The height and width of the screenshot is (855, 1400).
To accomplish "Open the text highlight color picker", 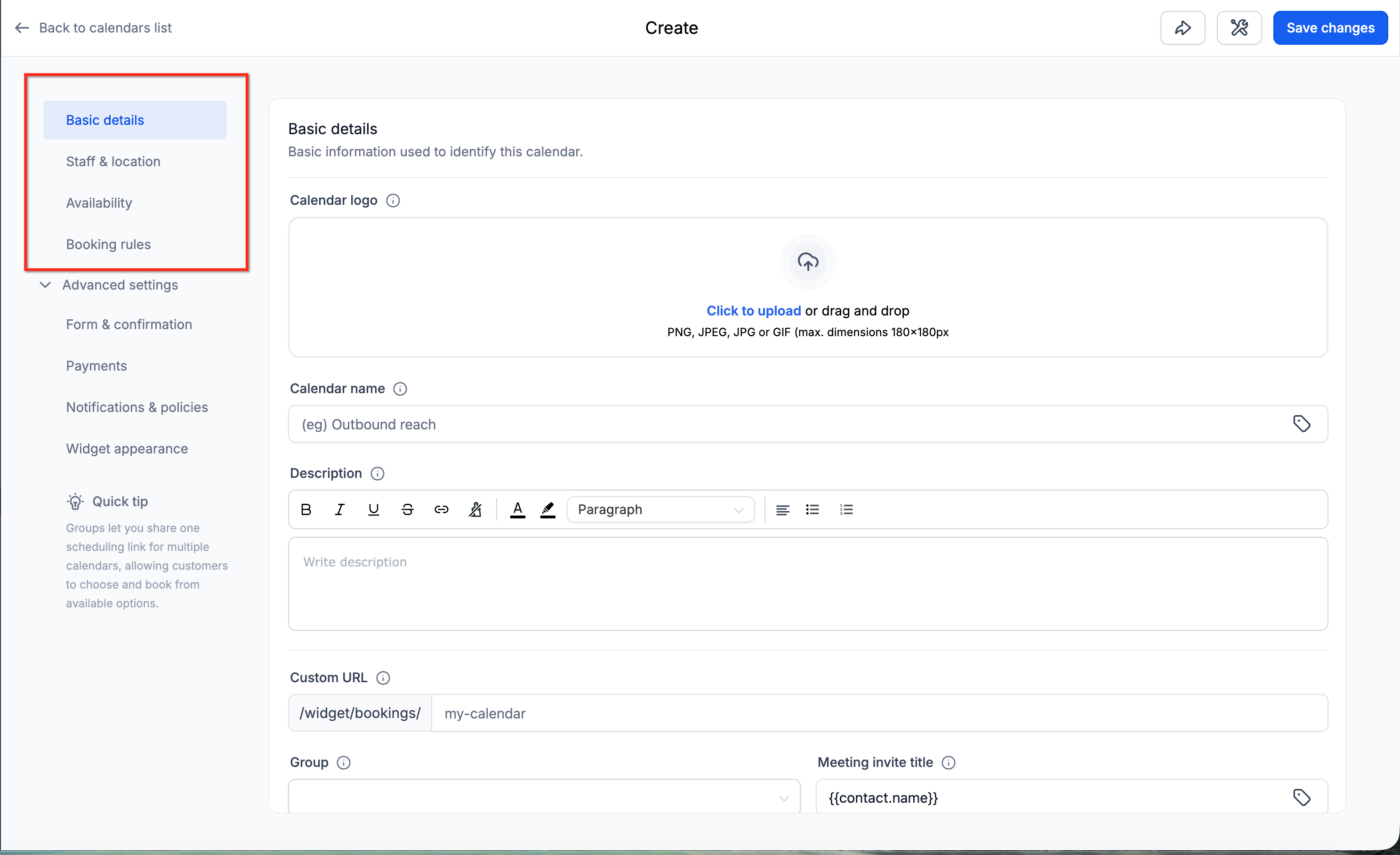I will [x=548, y=509].
